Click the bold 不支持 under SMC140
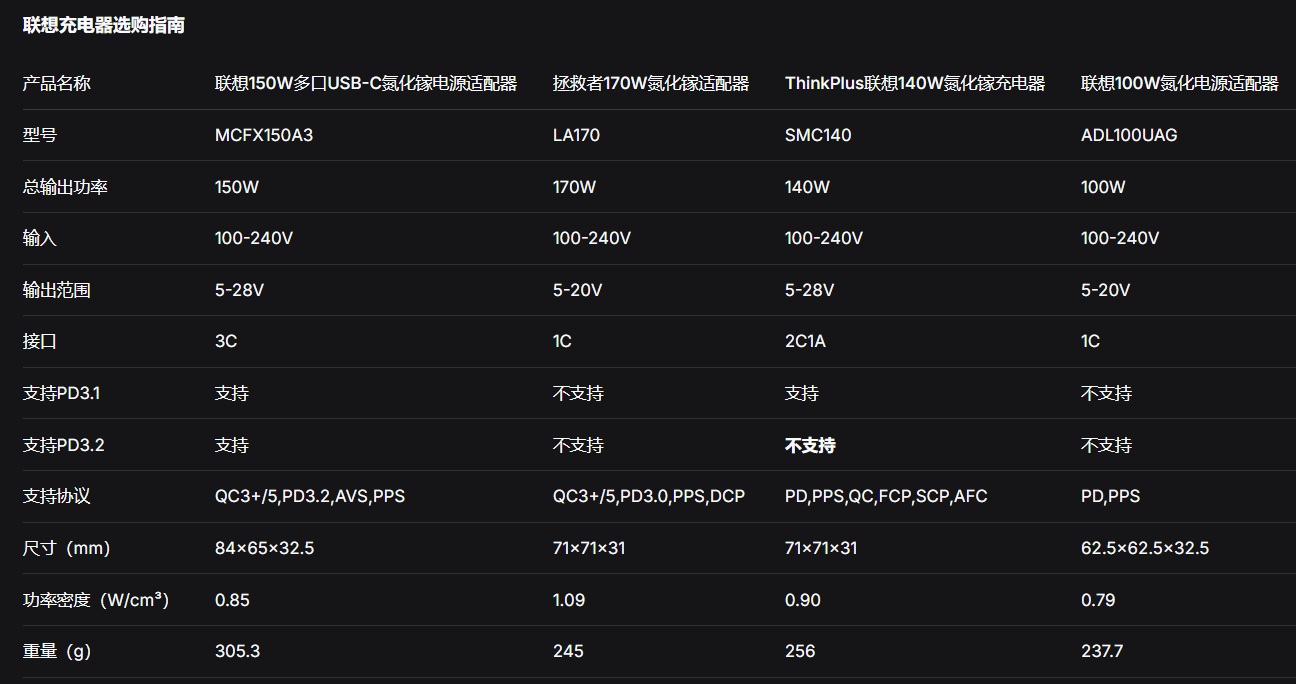This screenshot has width=1296, height=684. pyautogui.click(x=810, y=445)
